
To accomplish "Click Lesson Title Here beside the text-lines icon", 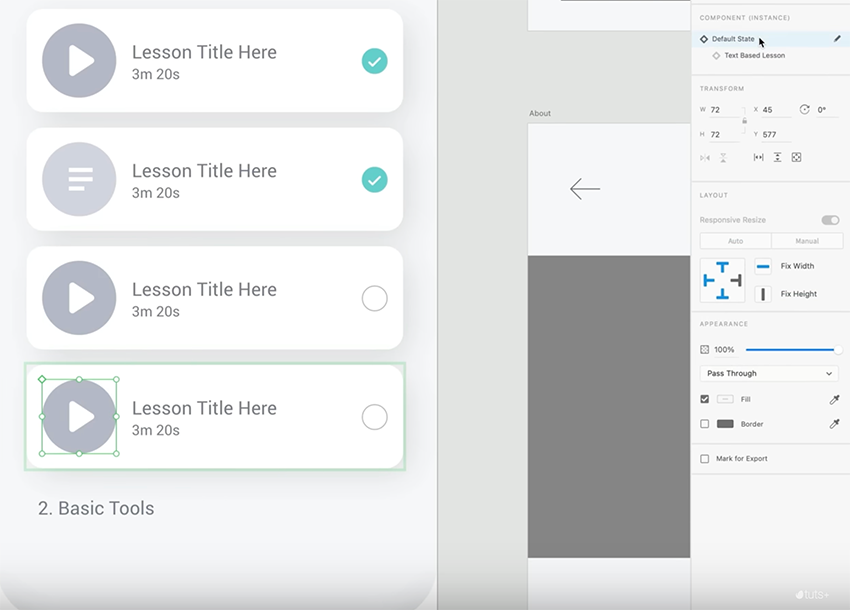I will pyautogui.click(x=204, y=171).
